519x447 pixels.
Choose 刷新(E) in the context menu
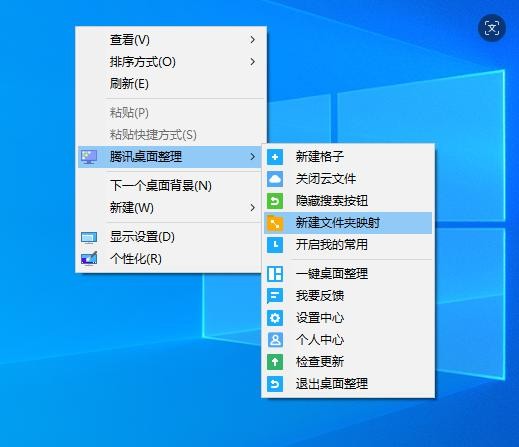pos(171,84)
